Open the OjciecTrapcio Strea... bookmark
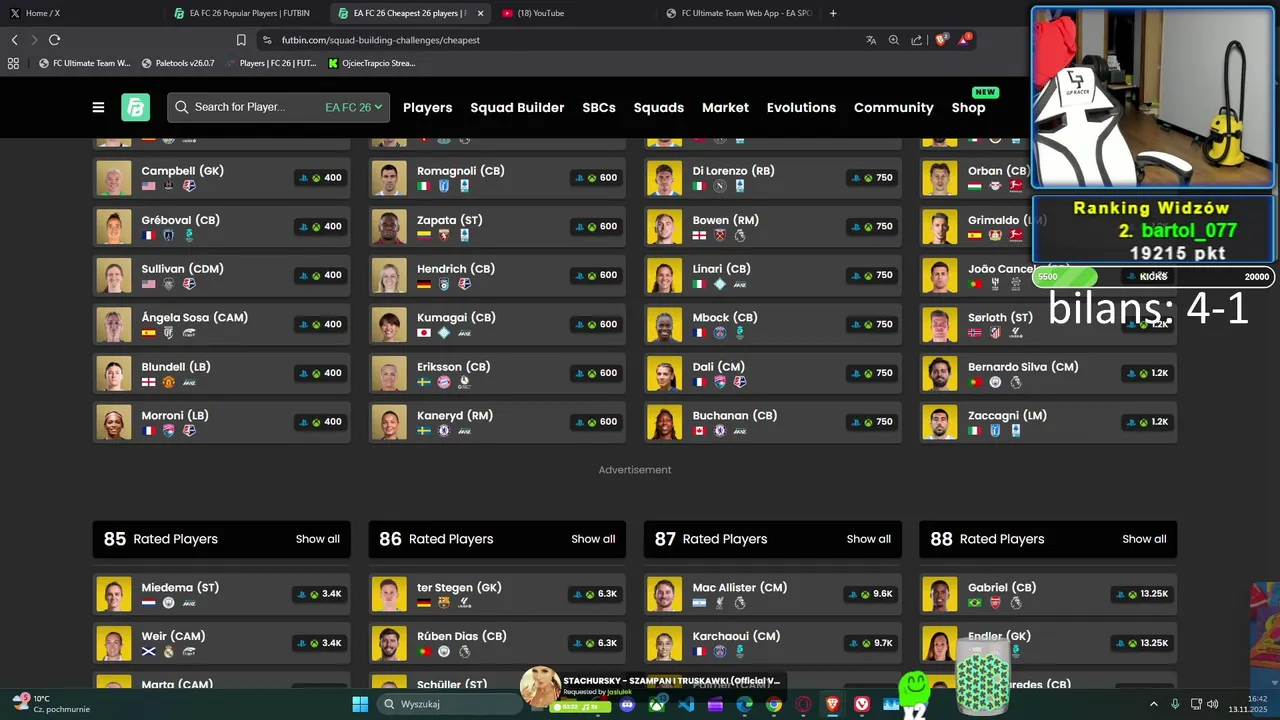 click(x=371, y=63)
